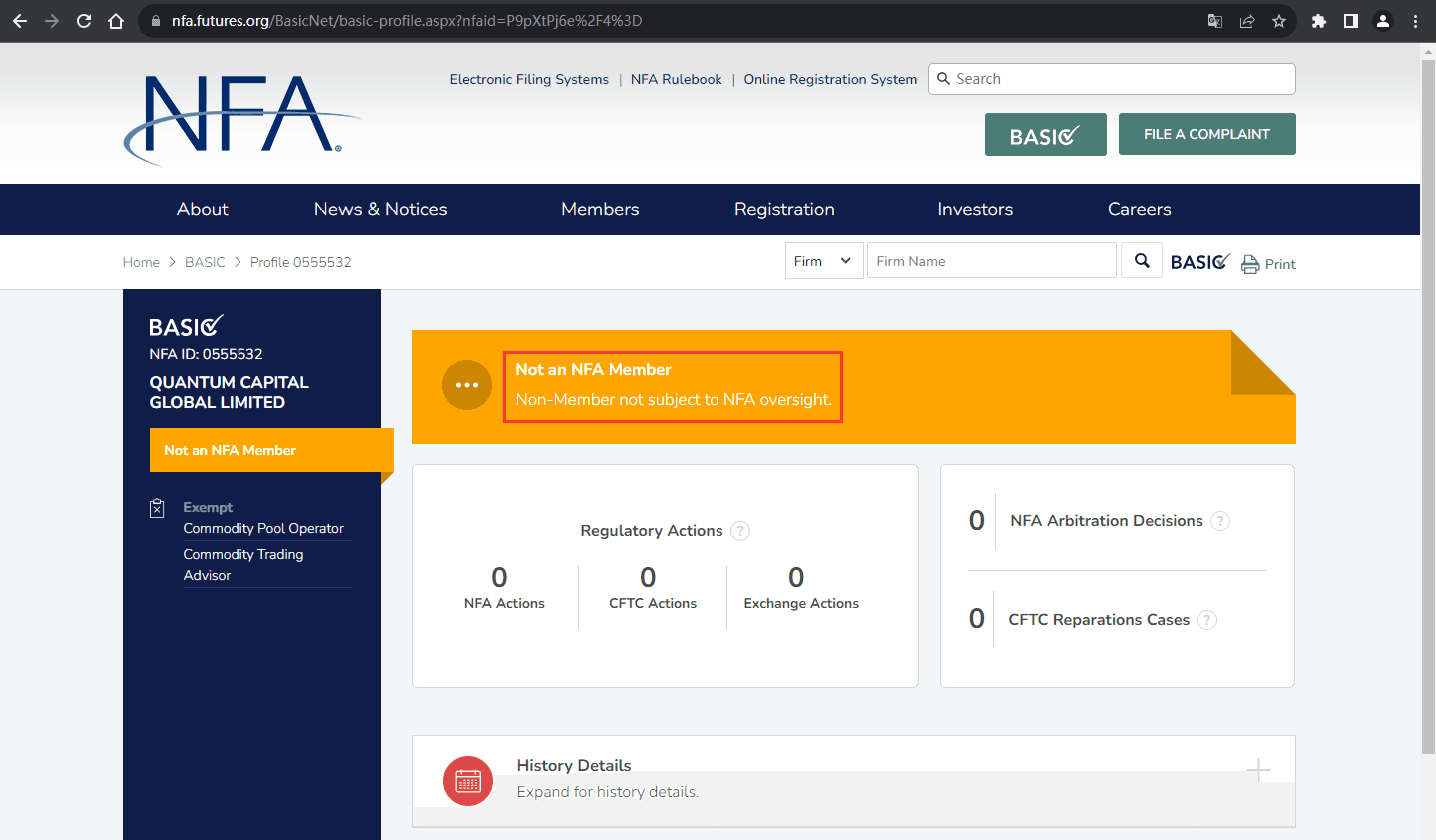Open the News & Notices menu
The width and height of the screenshot is (1436, 840).
(380, 210)
